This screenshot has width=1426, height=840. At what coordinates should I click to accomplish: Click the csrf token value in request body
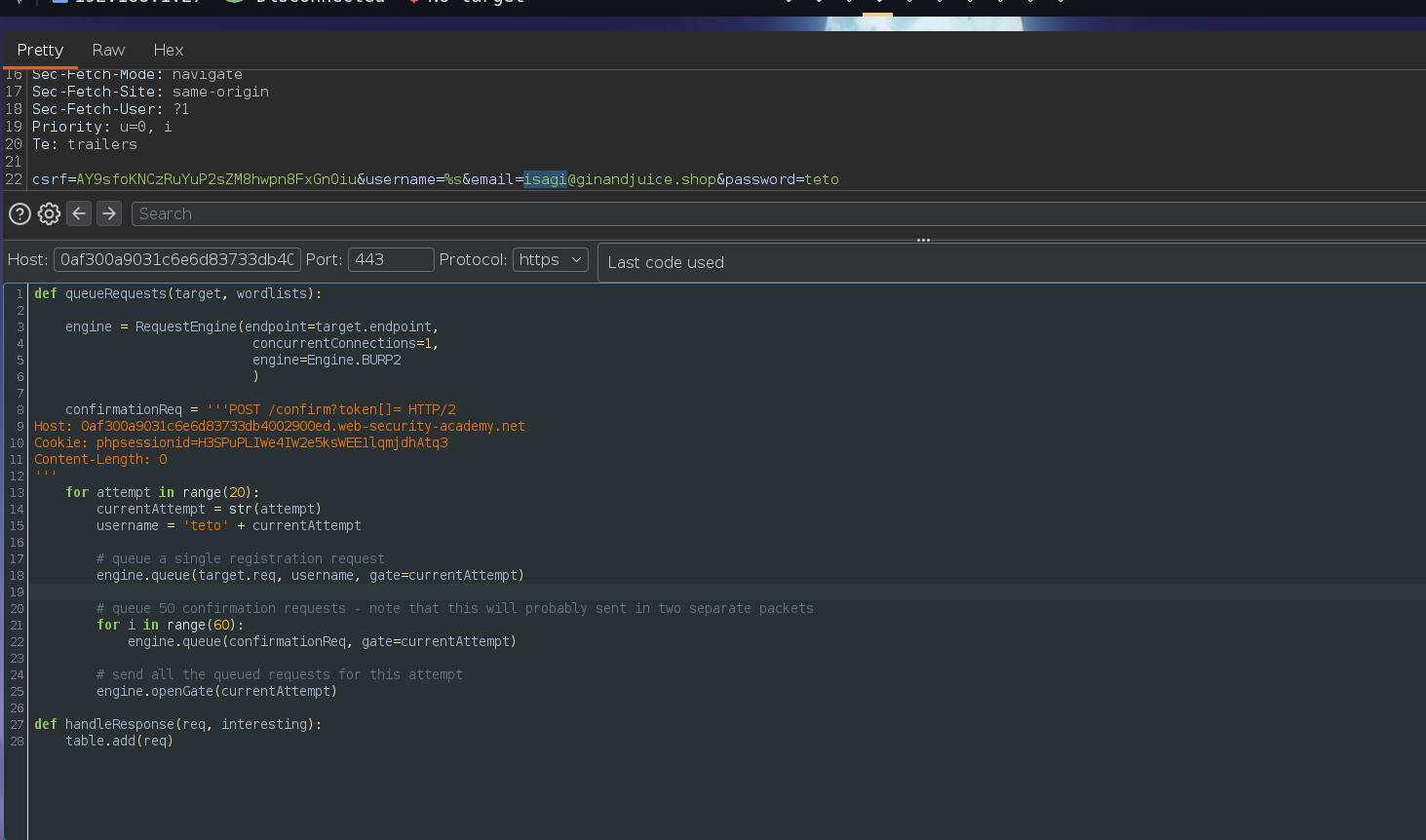coord(216,179)
